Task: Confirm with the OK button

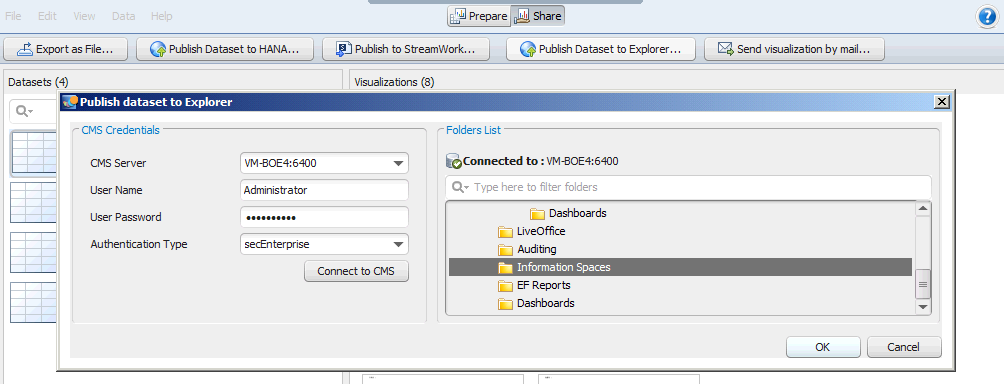Action: pos(823,347)
